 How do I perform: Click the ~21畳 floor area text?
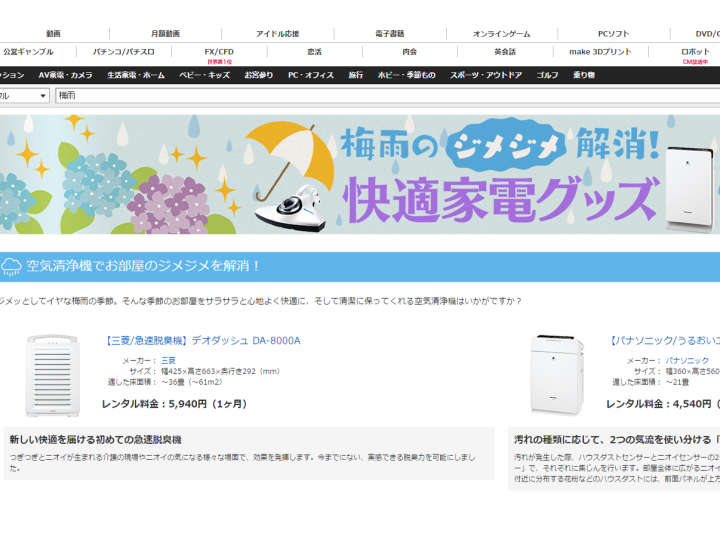pos(677,382)
